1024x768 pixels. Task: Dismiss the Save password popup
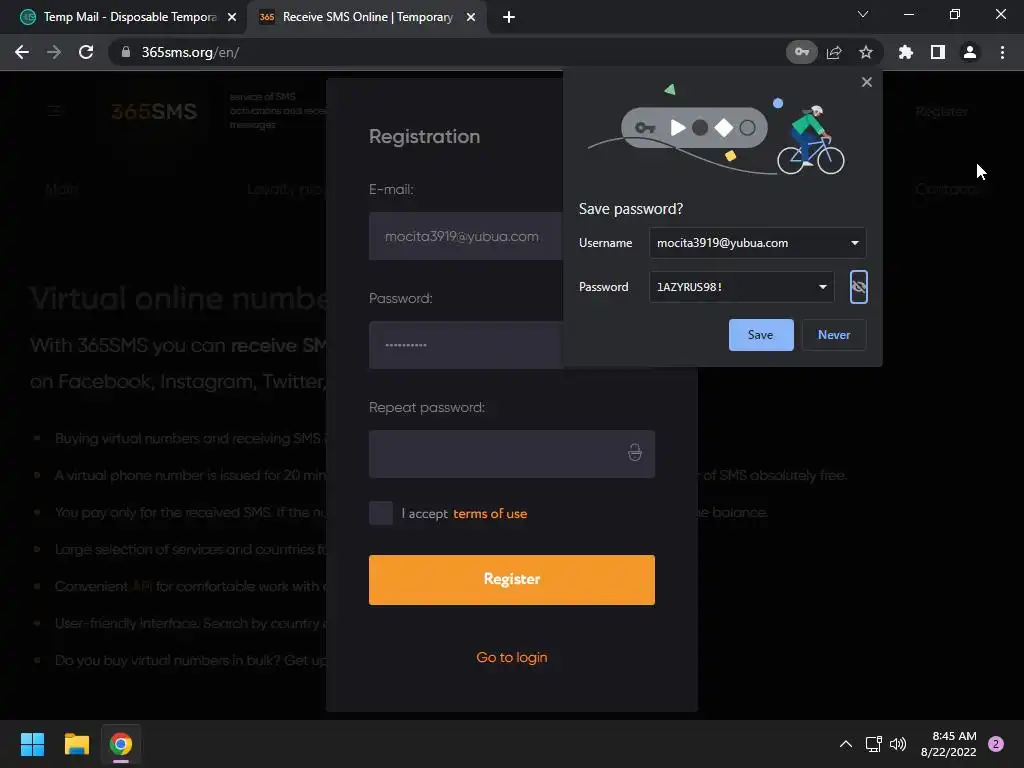tap(867, 82)
